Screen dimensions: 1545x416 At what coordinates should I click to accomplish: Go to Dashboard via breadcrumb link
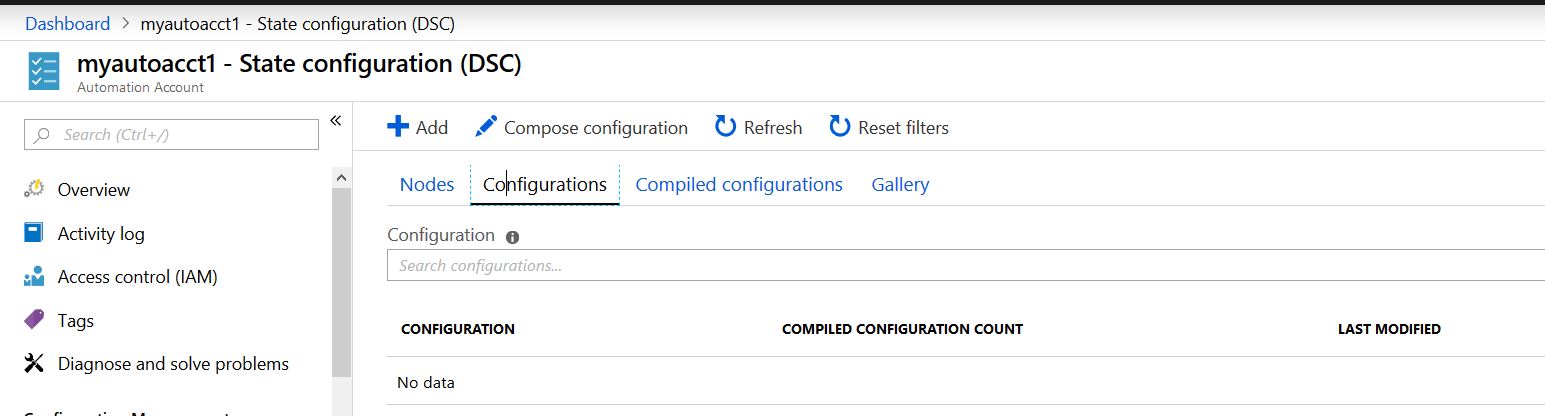[x=67, y=23]
